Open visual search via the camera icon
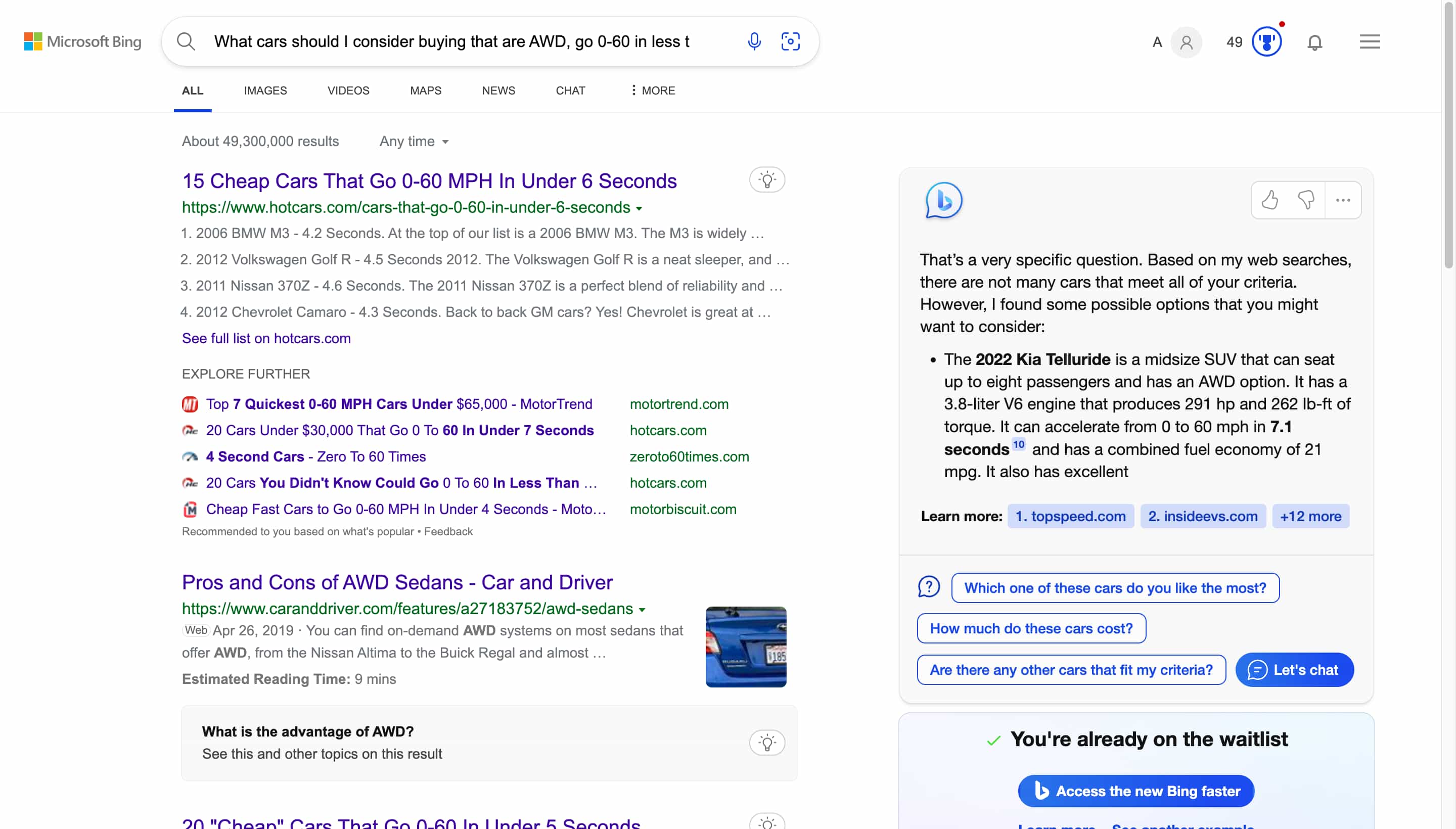 (x=791, y=41)
